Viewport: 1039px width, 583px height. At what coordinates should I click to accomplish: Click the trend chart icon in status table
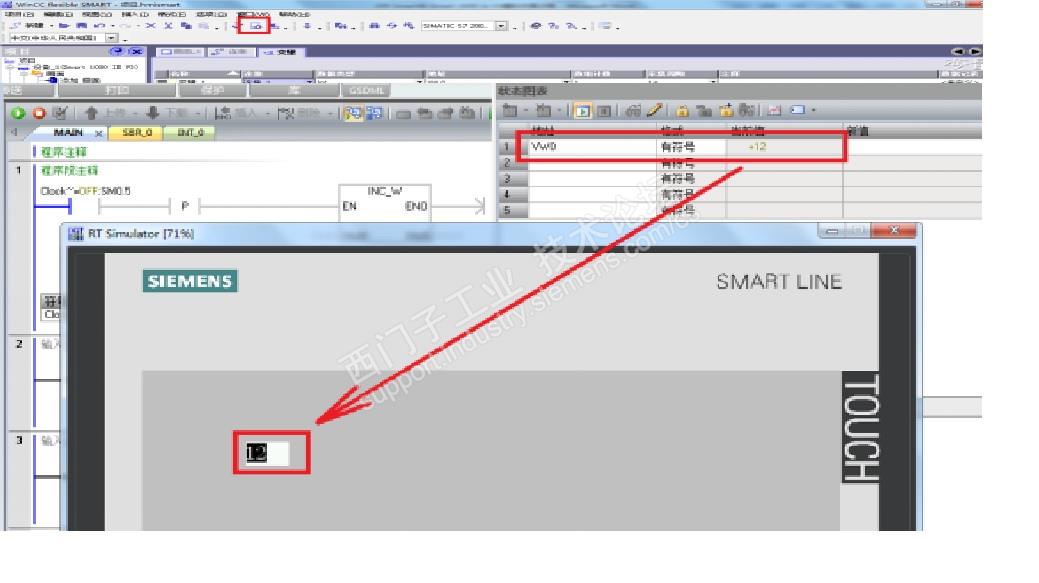click(774, 111)
